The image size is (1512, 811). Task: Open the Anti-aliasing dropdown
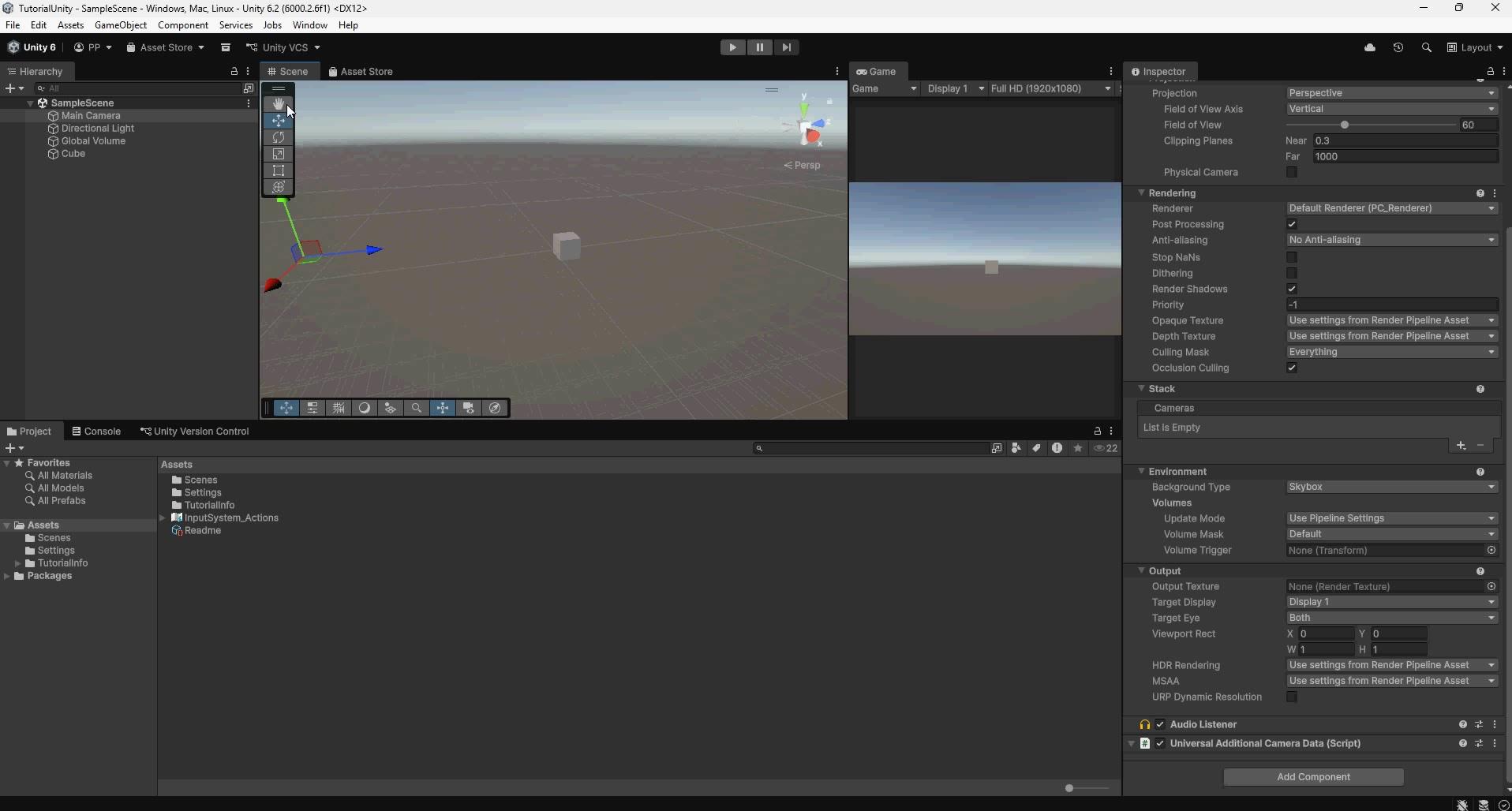(x=1392, y=240)
